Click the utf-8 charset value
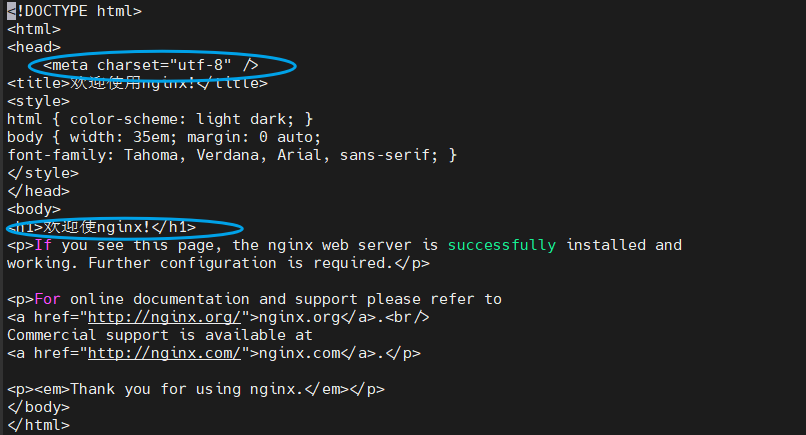This screenshot has height=435, width=806. click(x=200, y=65)
